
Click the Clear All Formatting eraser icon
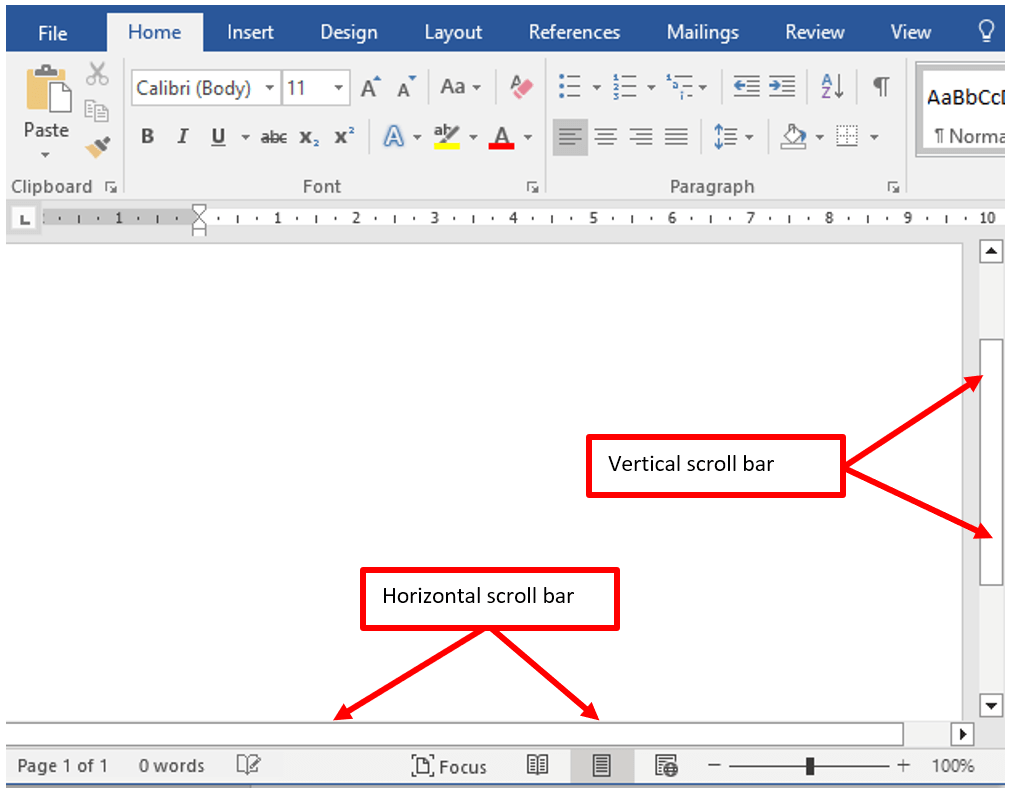pos(521,87)
